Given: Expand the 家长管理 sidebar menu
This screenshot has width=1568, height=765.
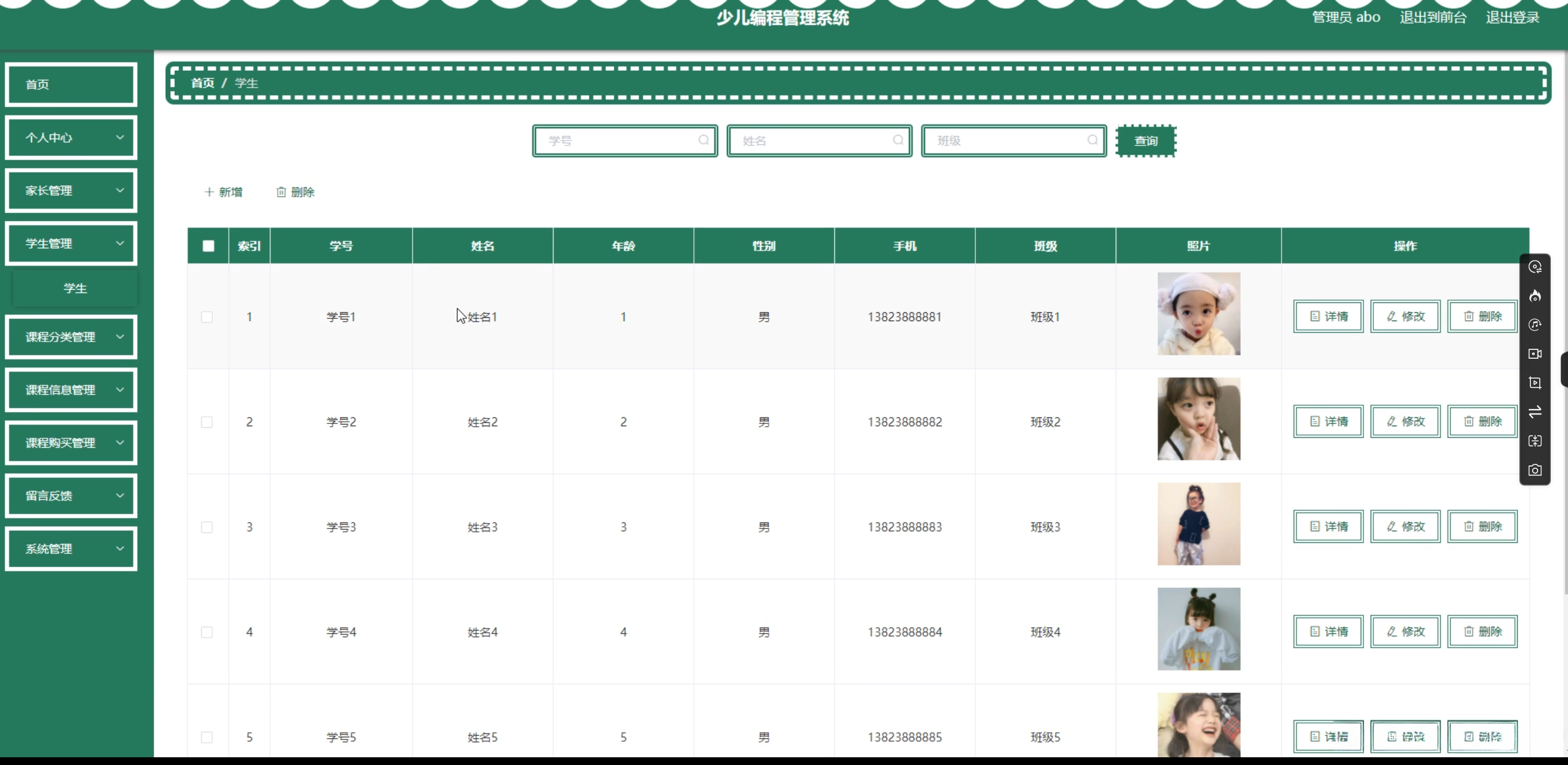Looking at the screenshot, I should (71, 191).
